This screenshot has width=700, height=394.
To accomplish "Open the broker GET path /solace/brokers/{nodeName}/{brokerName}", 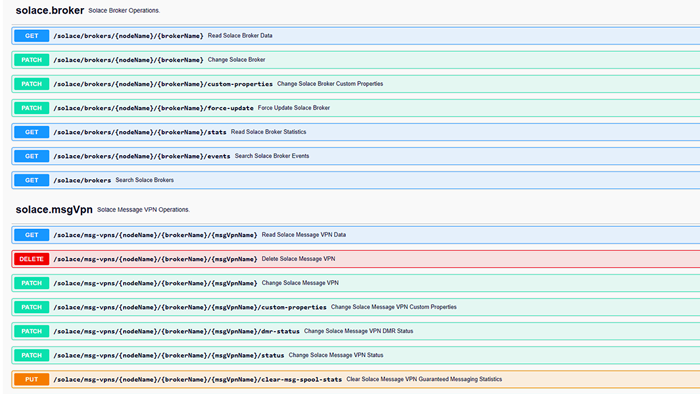I will (x=128, y=36).
